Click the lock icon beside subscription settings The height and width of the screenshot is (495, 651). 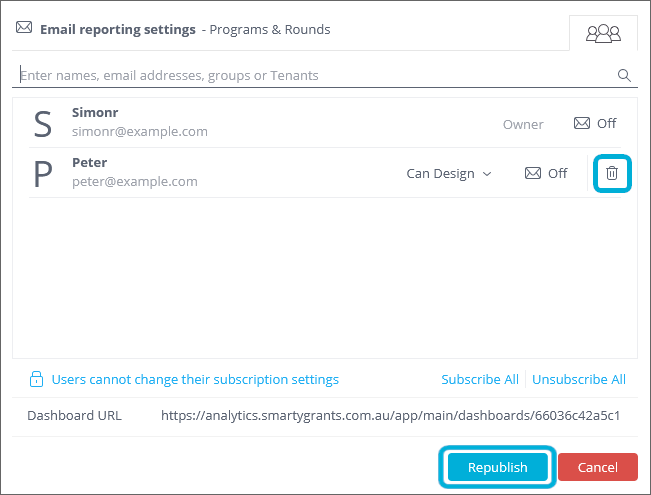coord(36,380)
